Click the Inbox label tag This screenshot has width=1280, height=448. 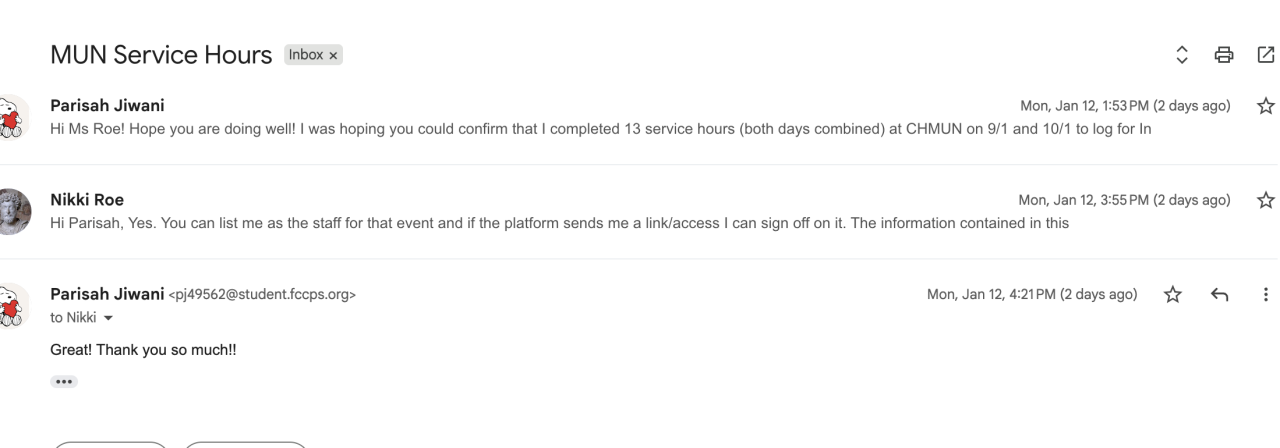pos(306,55)
